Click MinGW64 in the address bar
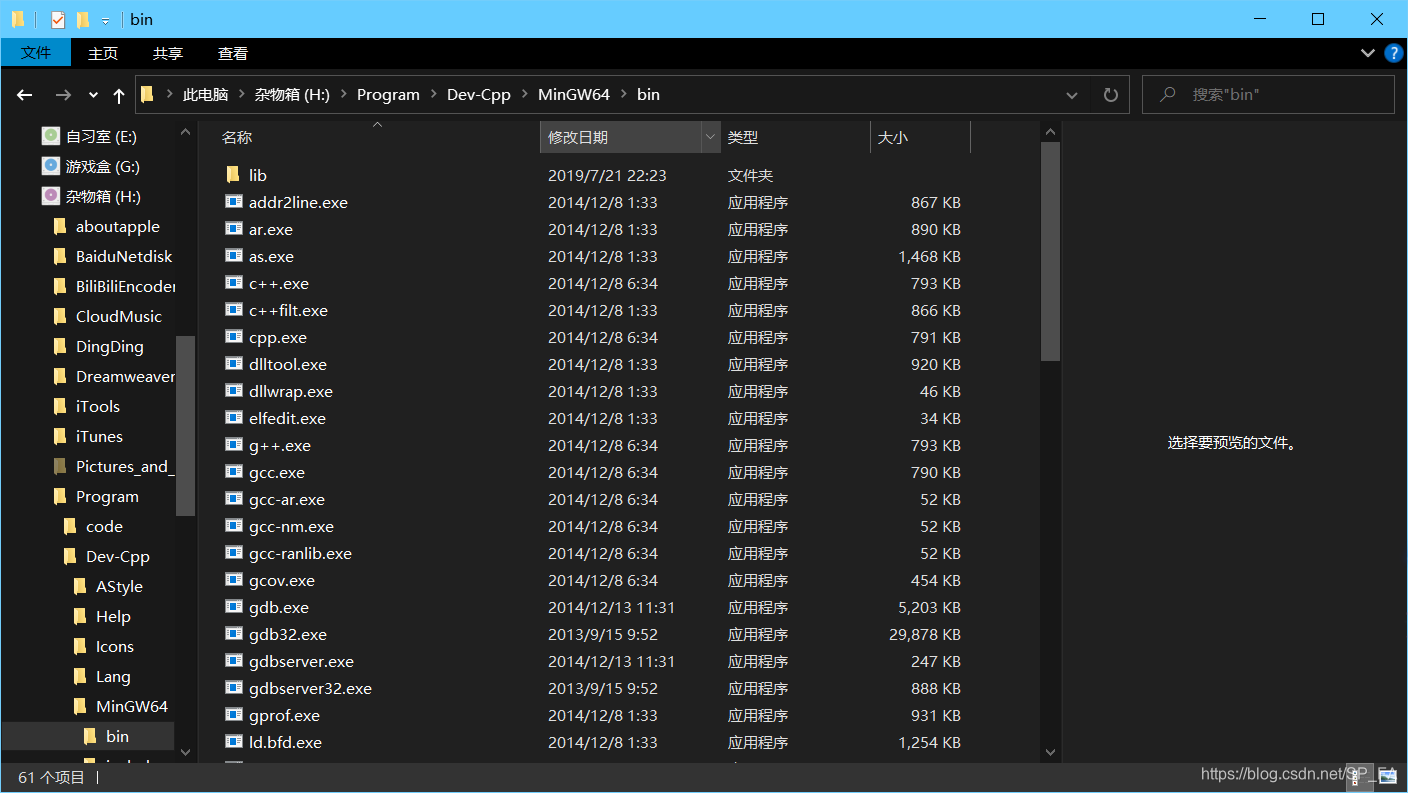This screenshot has height=793, width=1408. tap(574, 95)
